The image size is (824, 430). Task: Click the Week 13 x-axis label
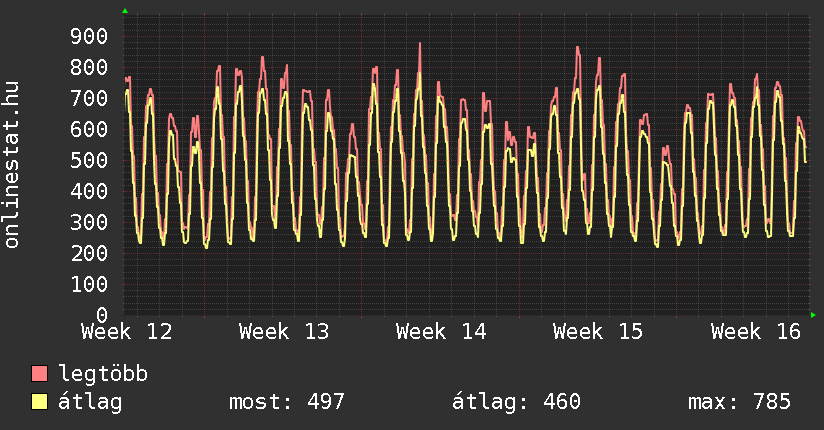pyautogui.click(x=284, y=331)
